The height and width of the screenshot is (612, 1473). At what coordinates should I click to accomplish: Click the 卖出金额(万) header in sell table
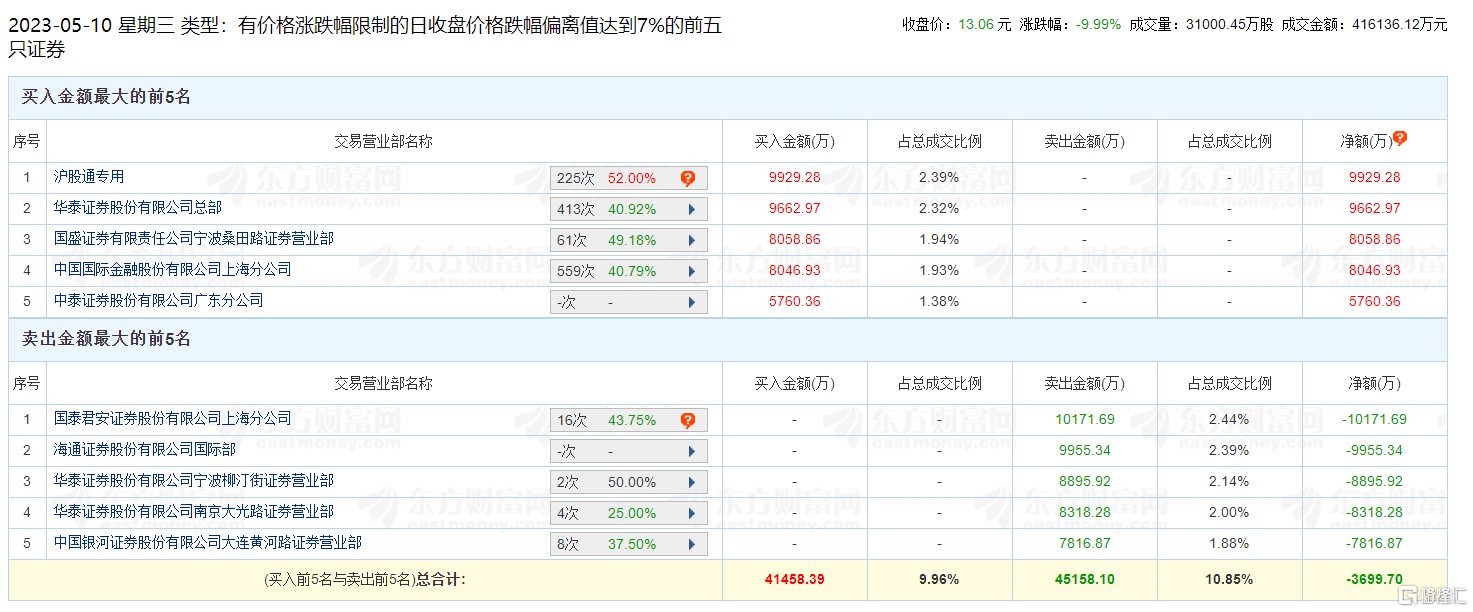pos(1085,384)
